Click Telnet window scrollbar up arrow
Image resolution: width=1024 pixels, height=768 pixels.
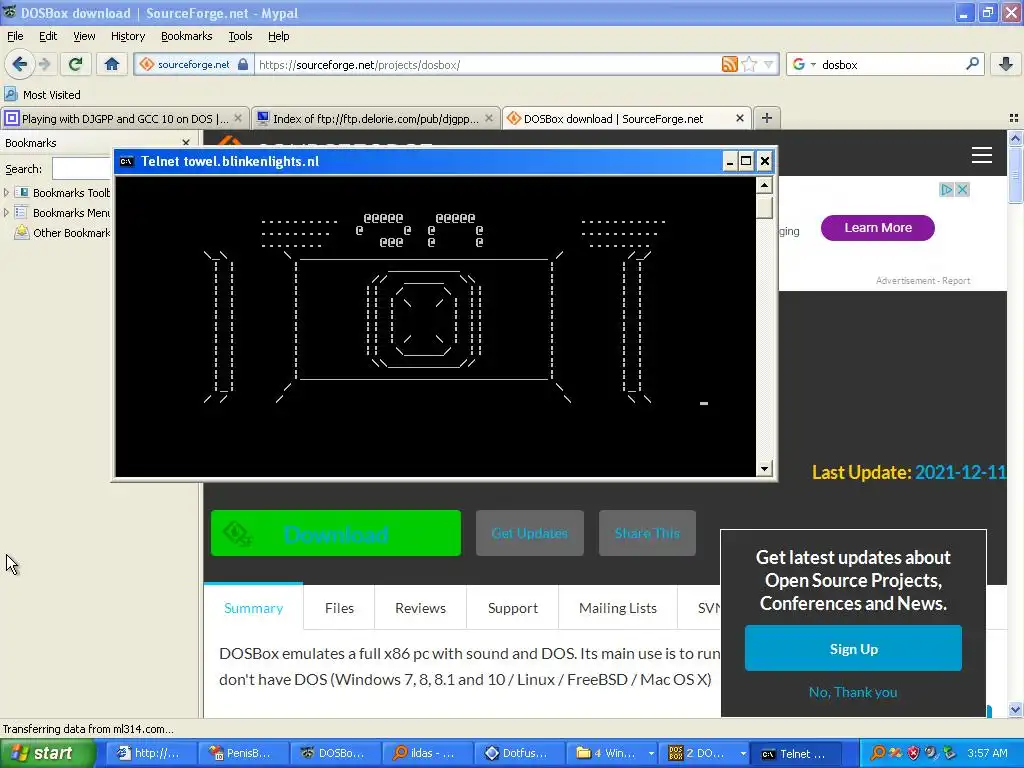coord(764,185)
